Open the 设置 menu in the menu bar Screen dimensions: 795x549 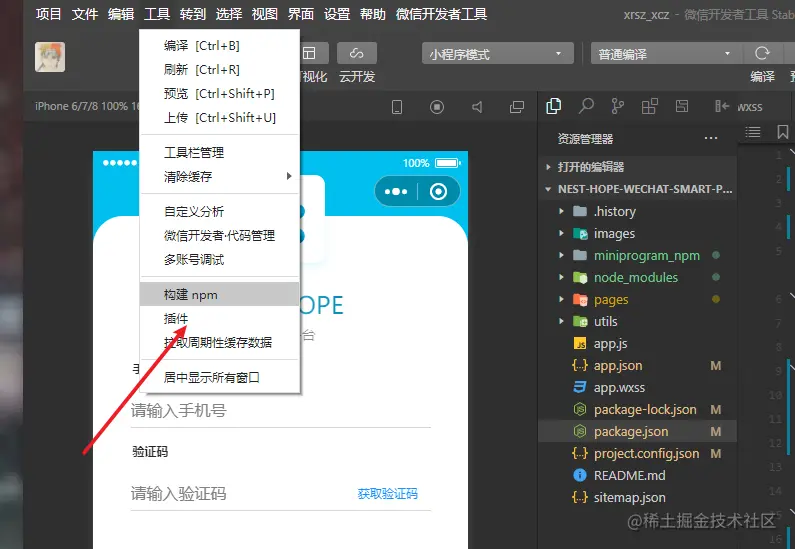337,14
